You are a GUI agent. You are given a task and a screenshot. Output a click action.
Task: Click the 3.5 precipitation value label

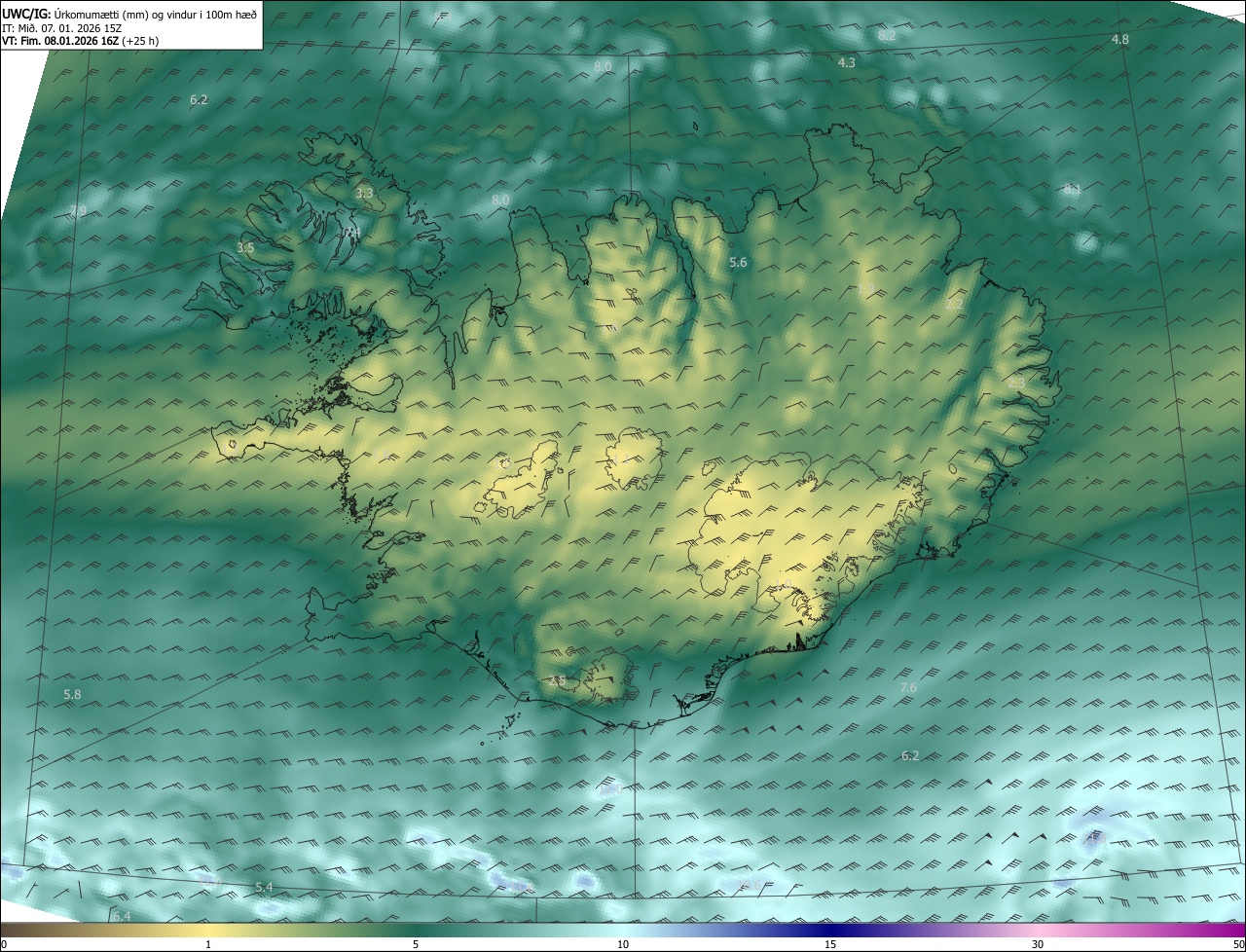245,248
